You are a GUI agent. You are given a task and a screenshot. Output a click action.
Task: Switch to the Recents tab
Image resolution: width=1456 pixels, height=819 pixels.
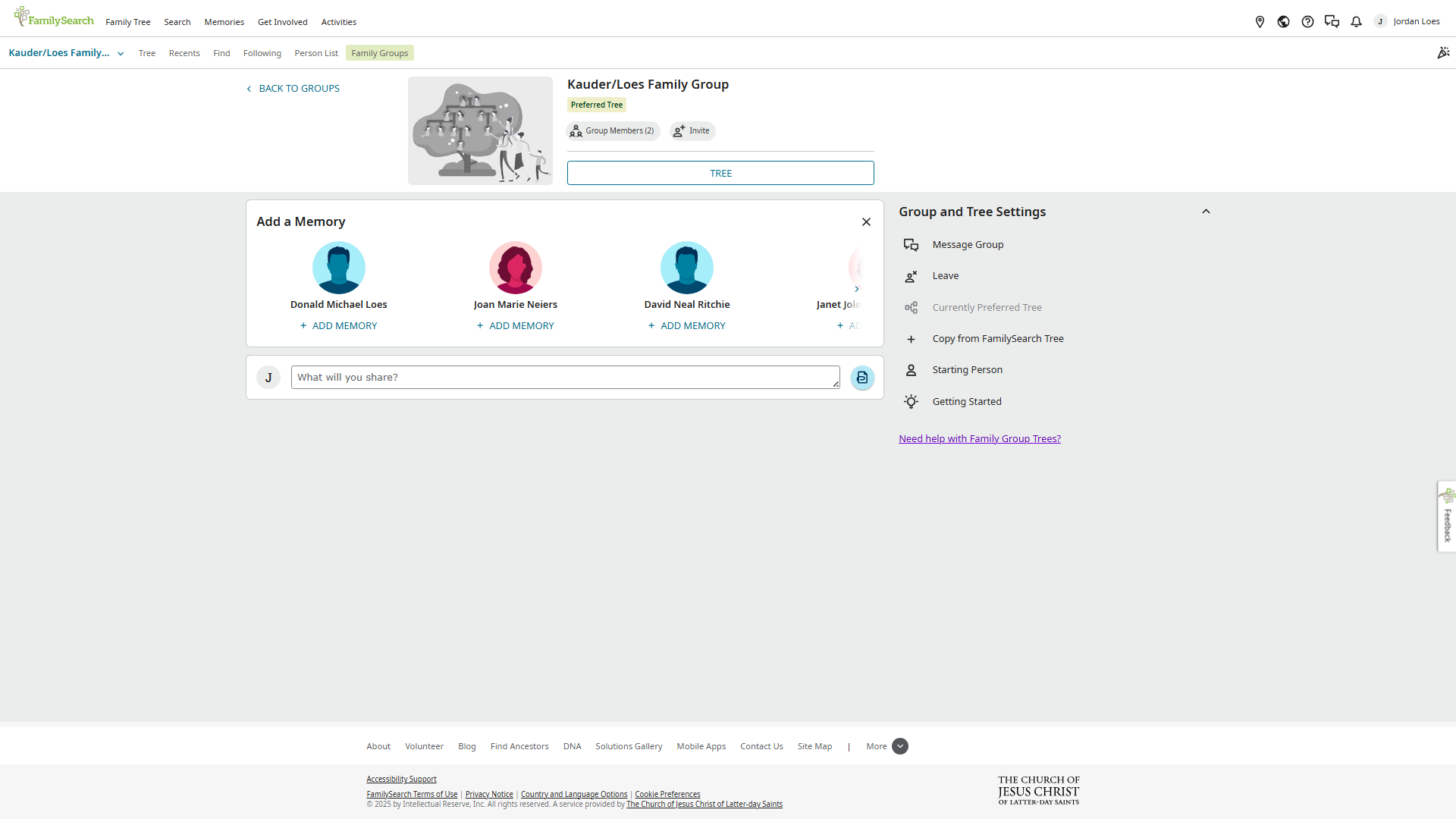pyautogui.click(x=184, y=53)
